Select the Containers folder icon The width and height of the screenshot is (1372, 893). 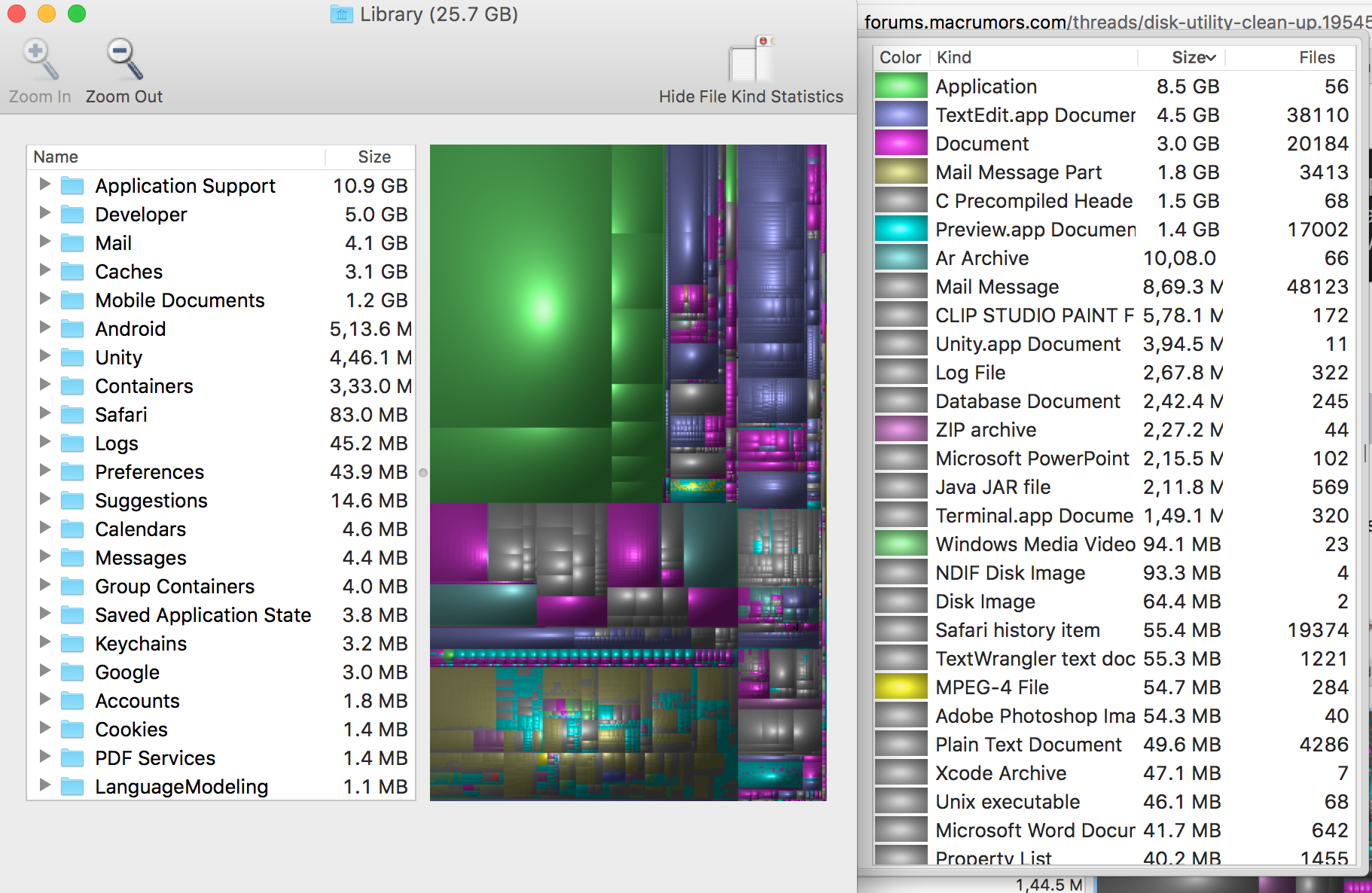click(72, 386)
